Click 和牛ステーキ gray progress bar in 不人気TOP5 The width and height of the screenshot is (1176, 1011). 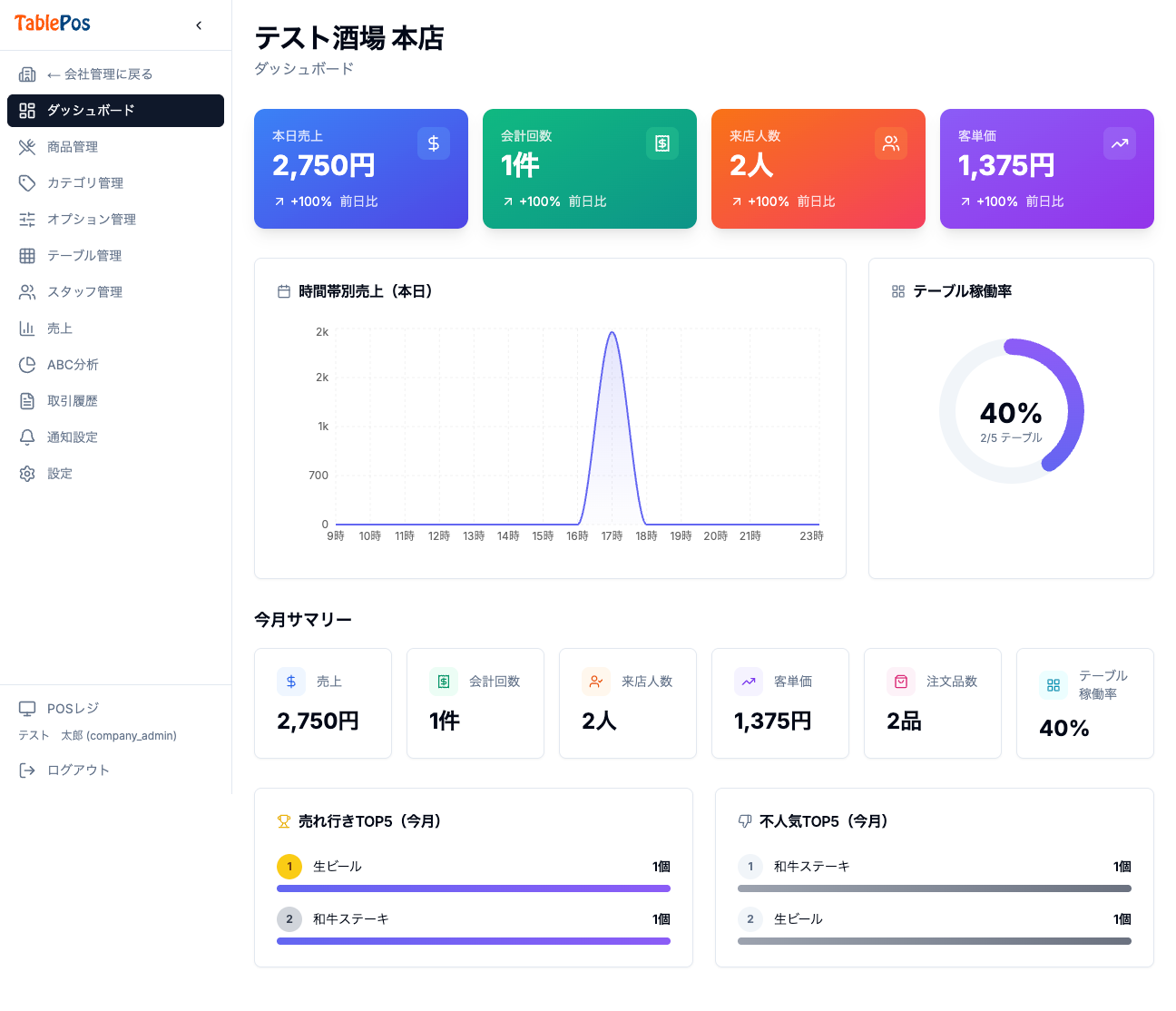(935, 888)
